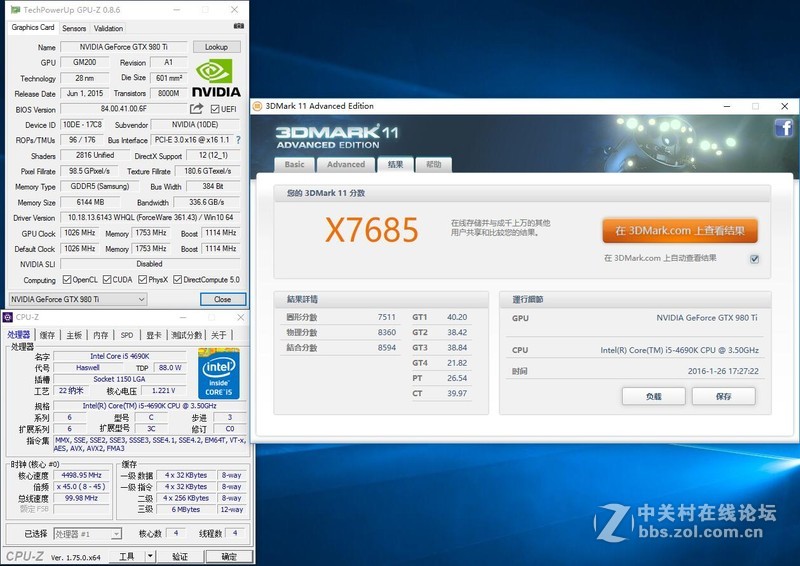Click the NVIDIA logo in GPU-Z
The image size is (800, 566).
(216, 78)
